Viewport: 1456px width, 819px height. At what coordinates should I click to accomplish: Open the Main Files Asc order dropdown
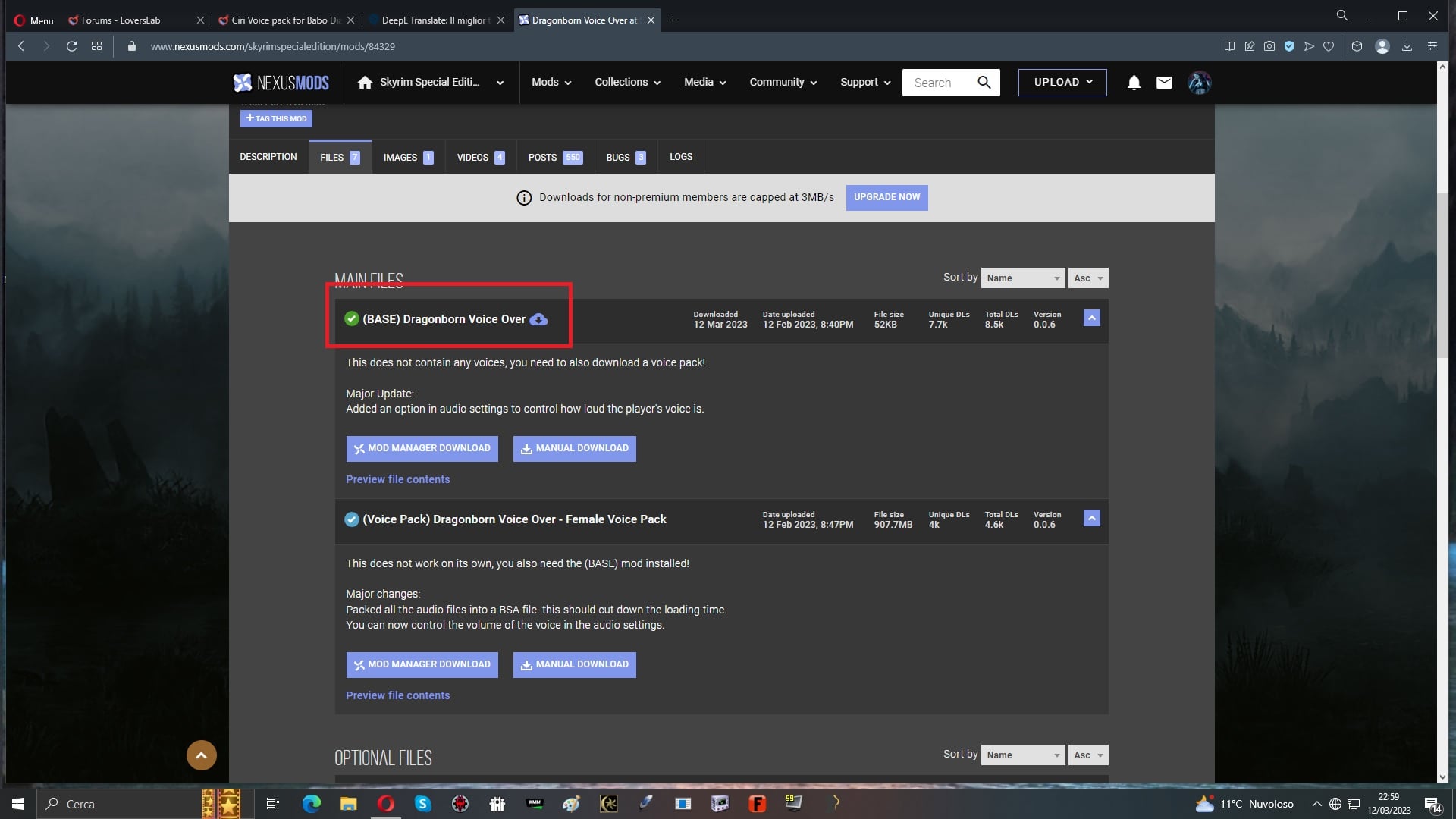1088,278
